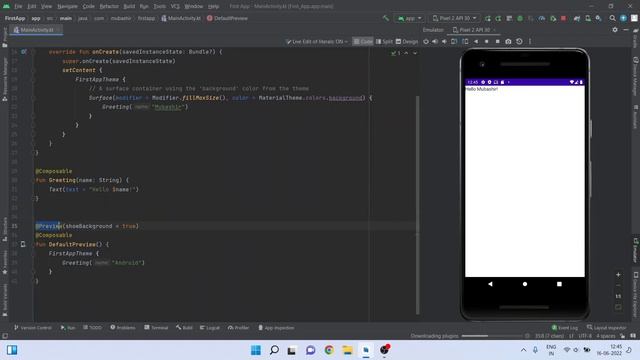Toggle the Resource Manager side panel
The image size is (640, 360).
pyautogui.click(x=5, y=79)
